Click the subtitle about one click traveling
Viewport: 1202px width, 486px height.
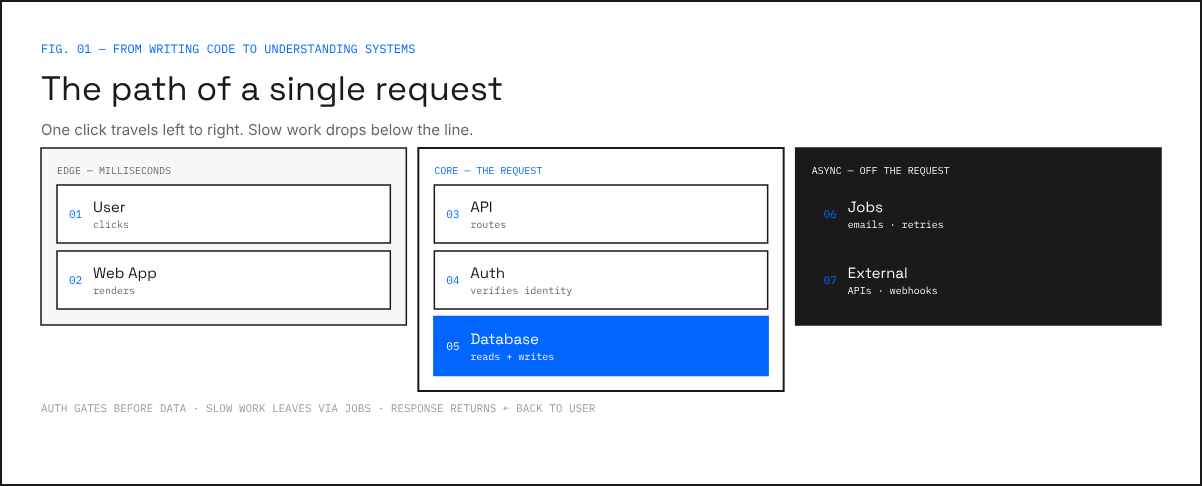tap(257, 130)
